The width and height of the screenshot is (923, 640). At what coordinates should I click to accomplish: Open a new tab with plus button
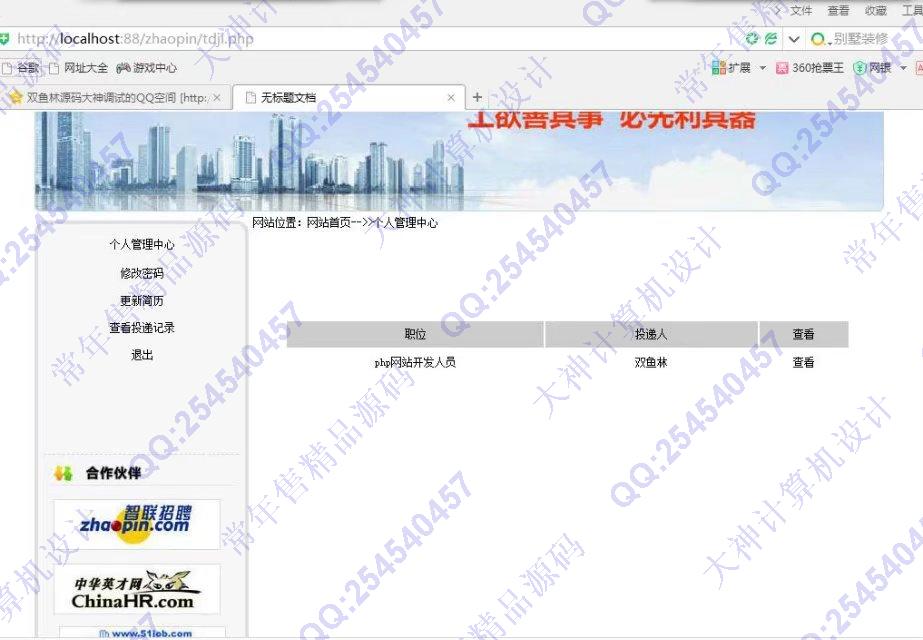[x=477, y=97]
